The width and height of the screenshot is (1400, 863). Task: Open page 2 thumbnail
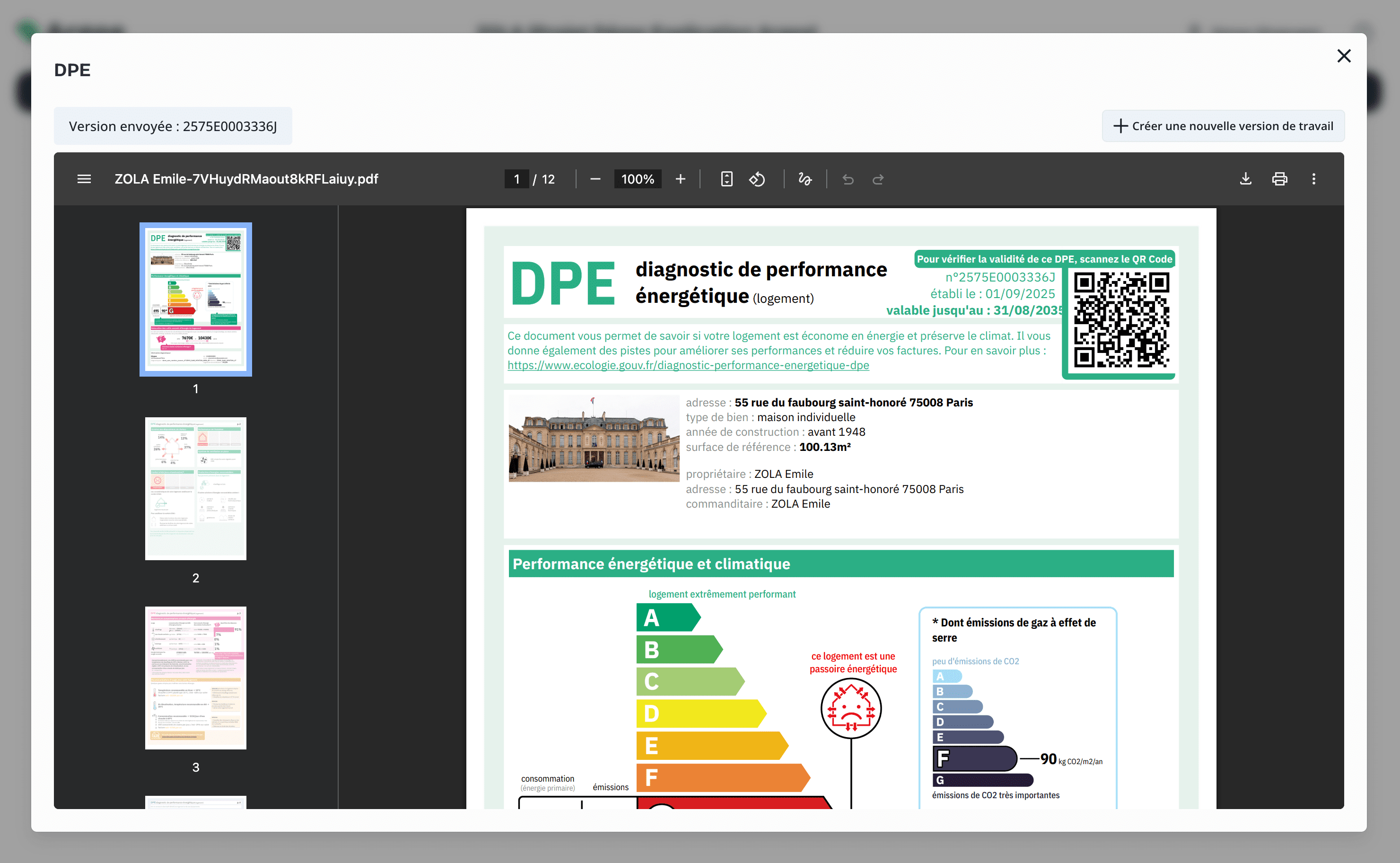(x=196, y=489)
